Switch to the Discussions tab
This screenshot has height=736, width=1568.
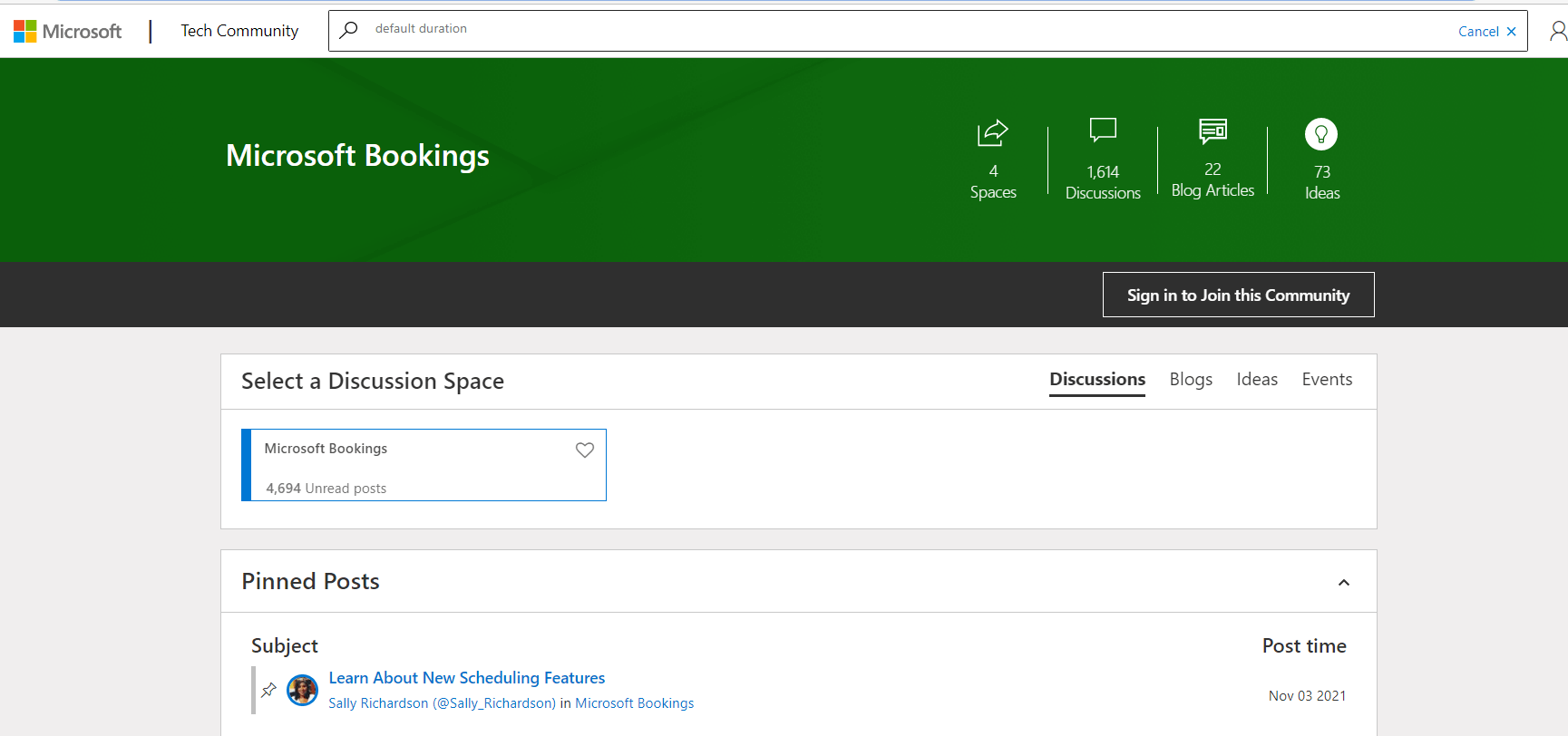(1097, 380)
